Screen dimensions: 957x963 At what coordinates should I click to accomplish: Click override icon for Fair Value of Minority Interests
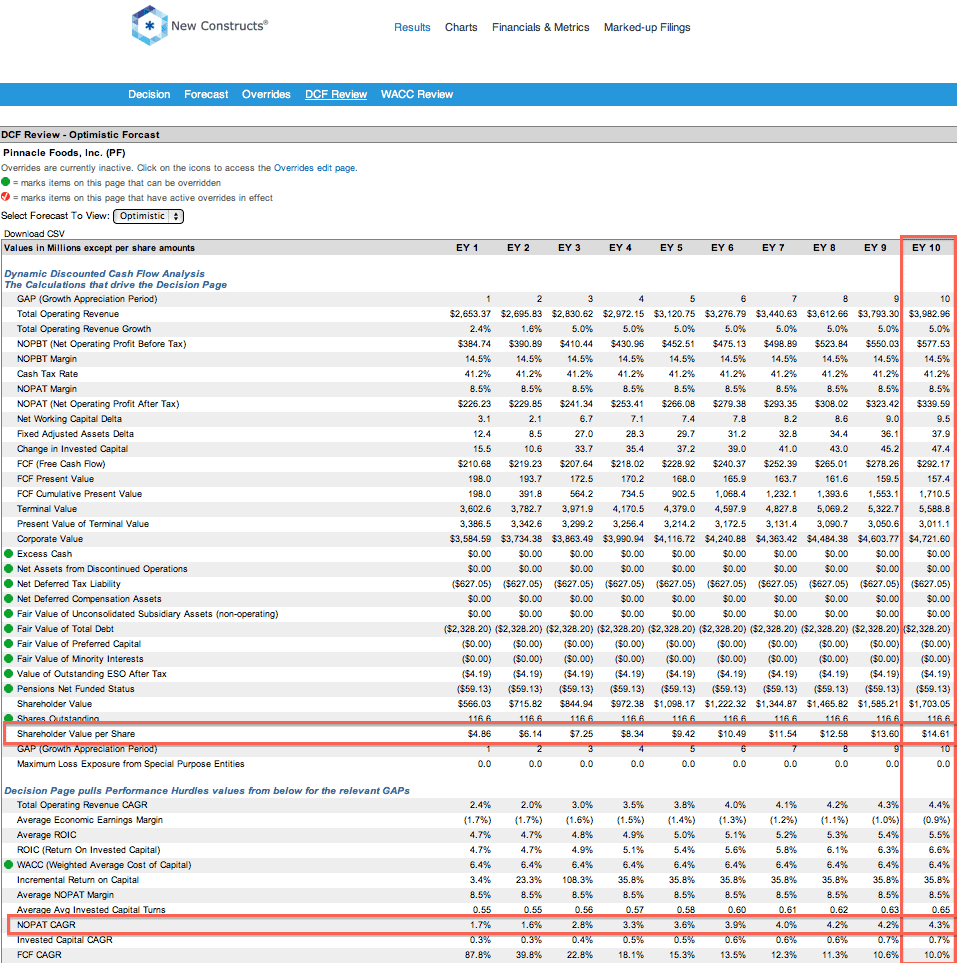pos(9,659)
